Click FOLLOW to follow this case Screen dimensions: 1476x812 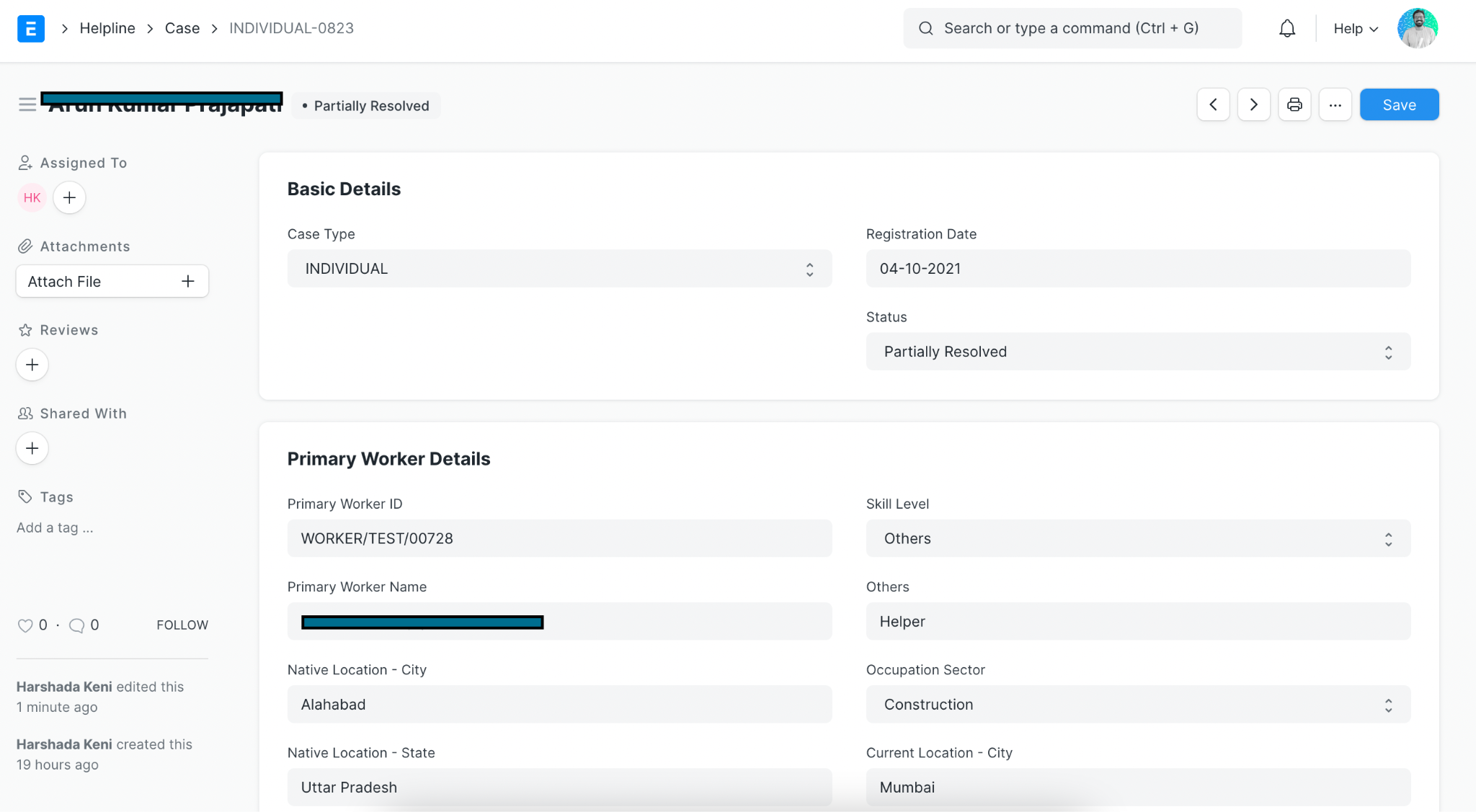182,625
